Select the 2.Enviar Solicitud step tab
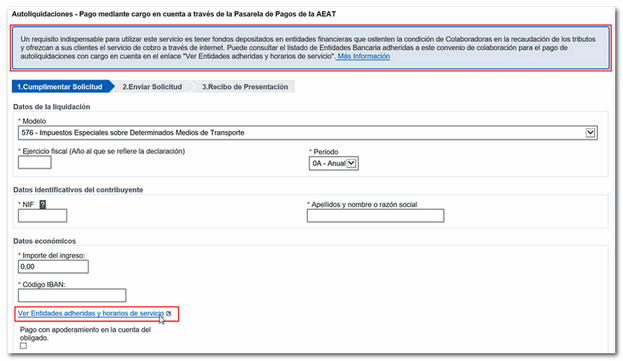Screen dimensions: 623x361 [x=152, y=87]
